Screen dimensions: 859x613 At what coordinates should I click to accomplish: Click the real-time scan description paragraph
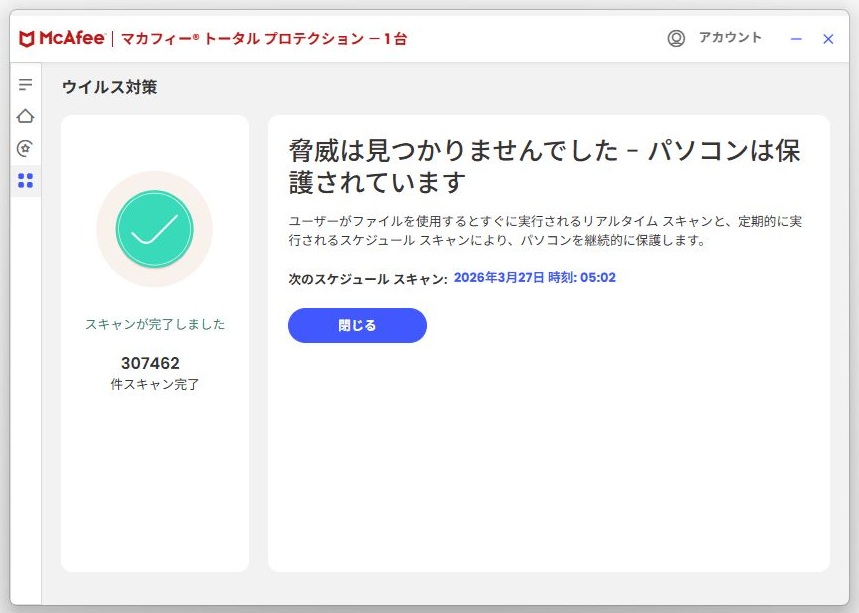544,231
